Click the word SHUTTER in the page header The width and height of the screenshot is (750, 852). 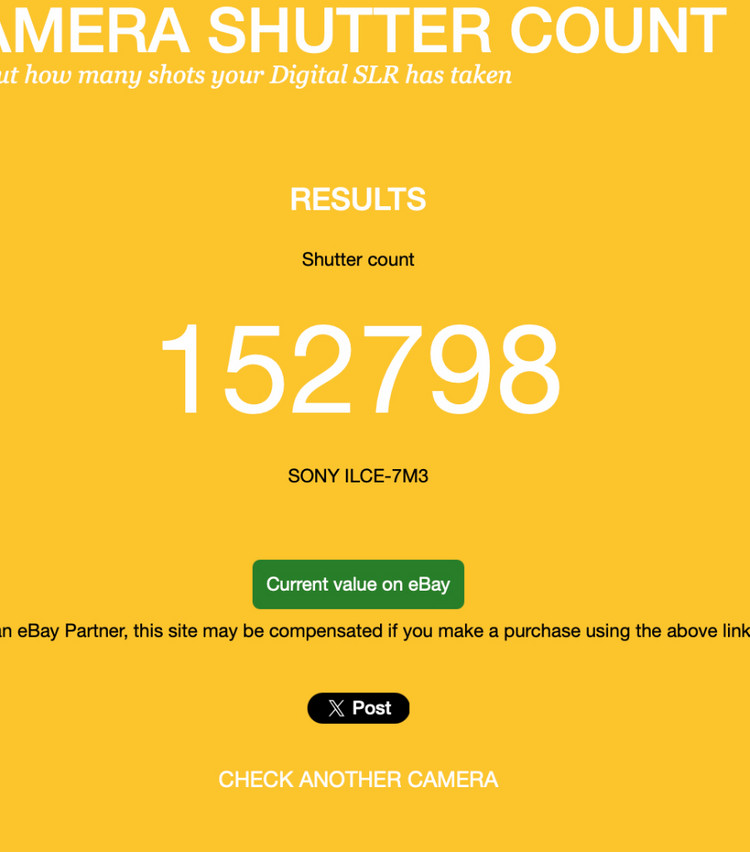(350, 30)
